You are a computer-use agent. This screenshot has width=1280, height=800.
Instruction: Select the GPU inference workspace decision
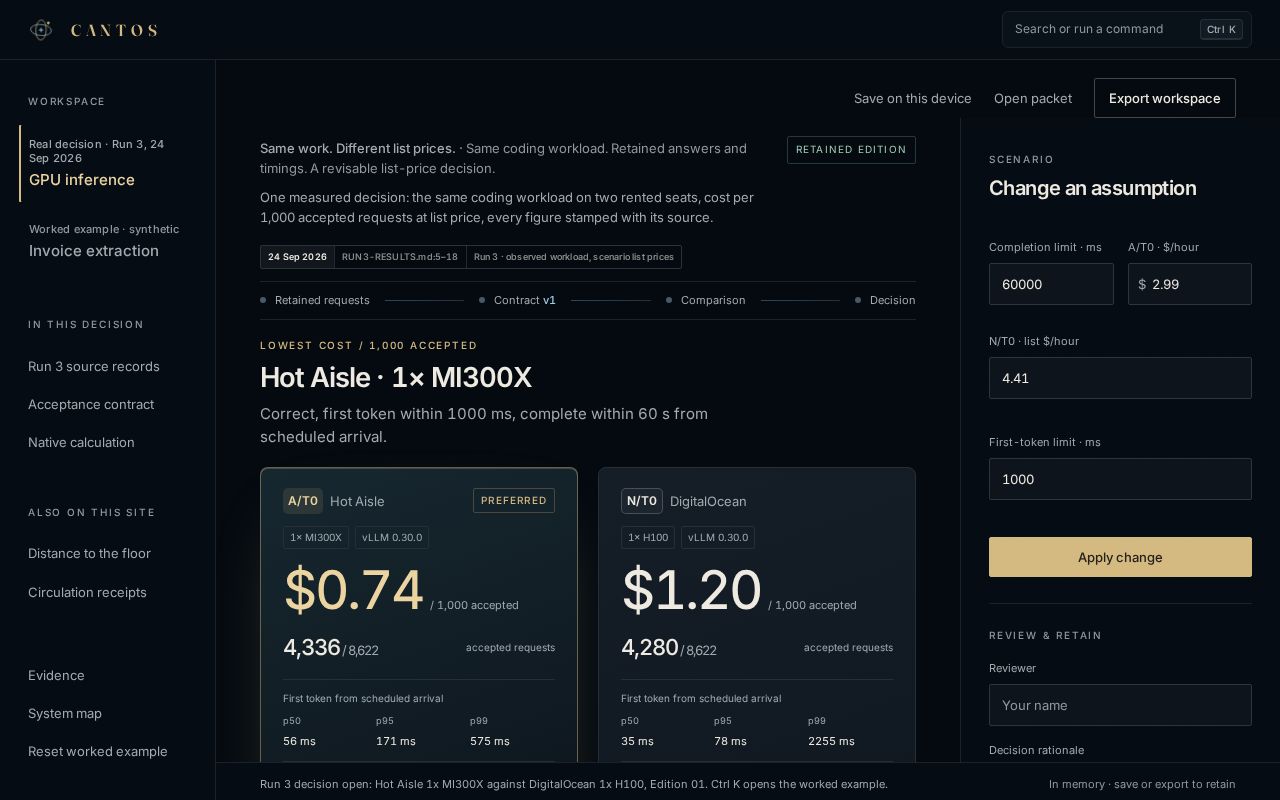[x=108, y=163]
